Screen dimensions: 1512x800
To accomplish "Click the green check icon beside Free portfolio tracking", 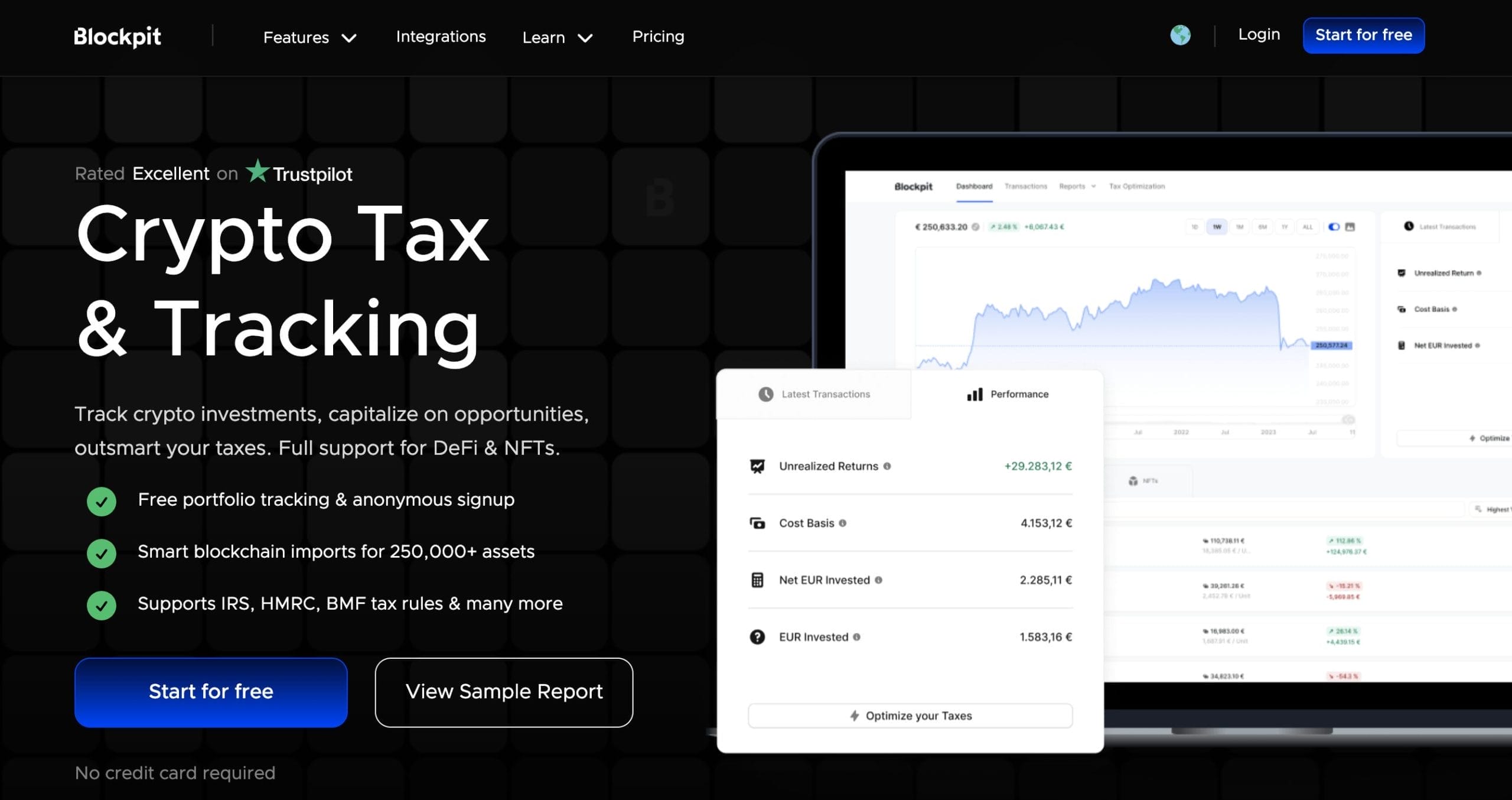I will 102,501.
